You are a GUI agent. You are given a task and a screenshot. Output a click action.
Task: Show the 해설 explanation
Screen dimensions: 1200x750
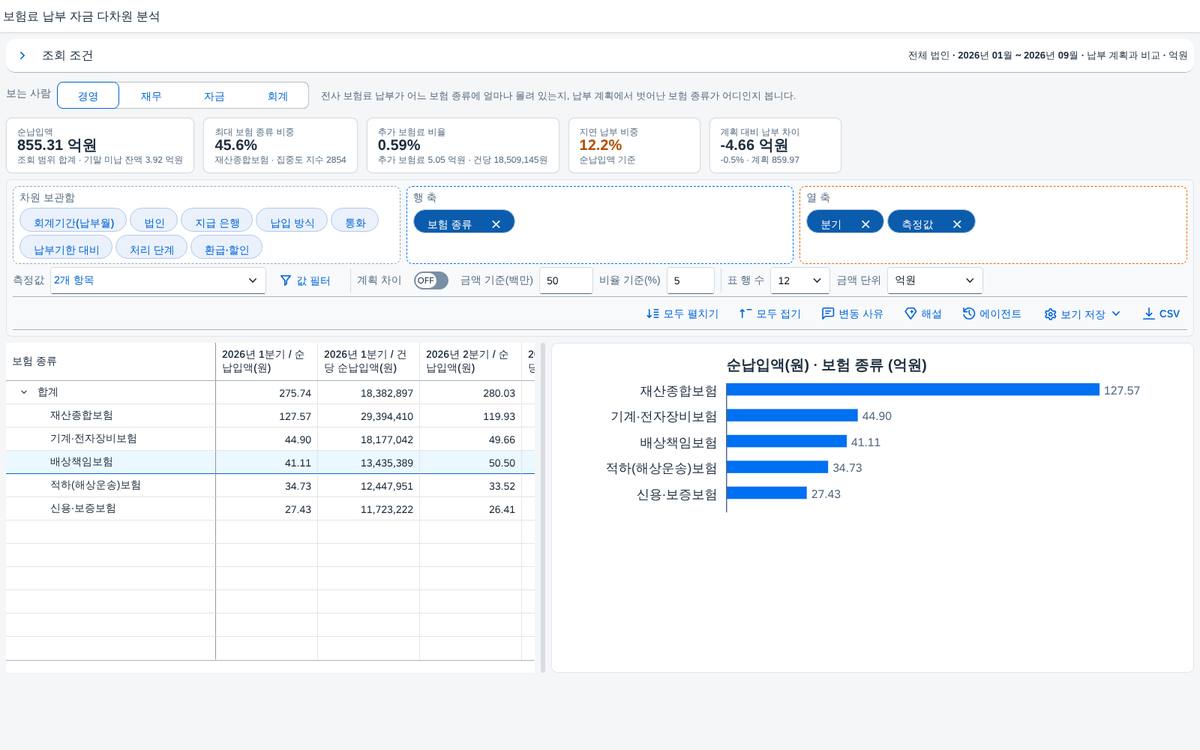pyautogui.click(x=923, y=314)
